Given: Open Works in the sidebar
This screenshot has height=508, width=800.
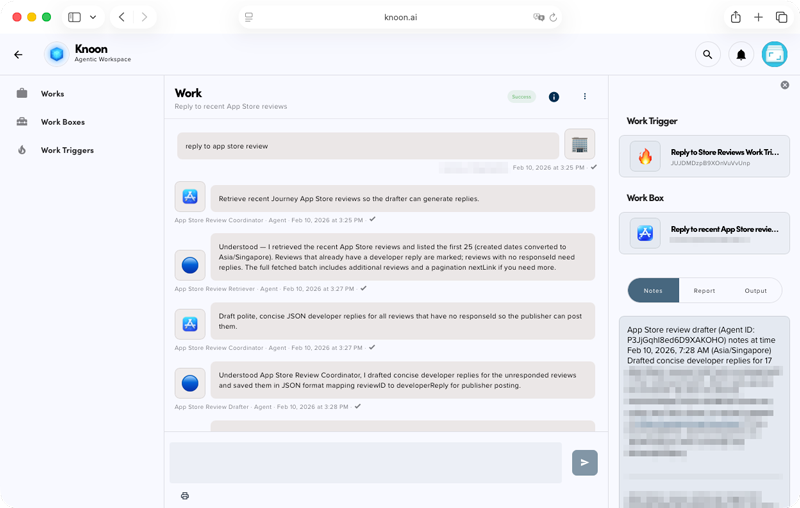Looking at the screenshot, I should coord(52,94).
